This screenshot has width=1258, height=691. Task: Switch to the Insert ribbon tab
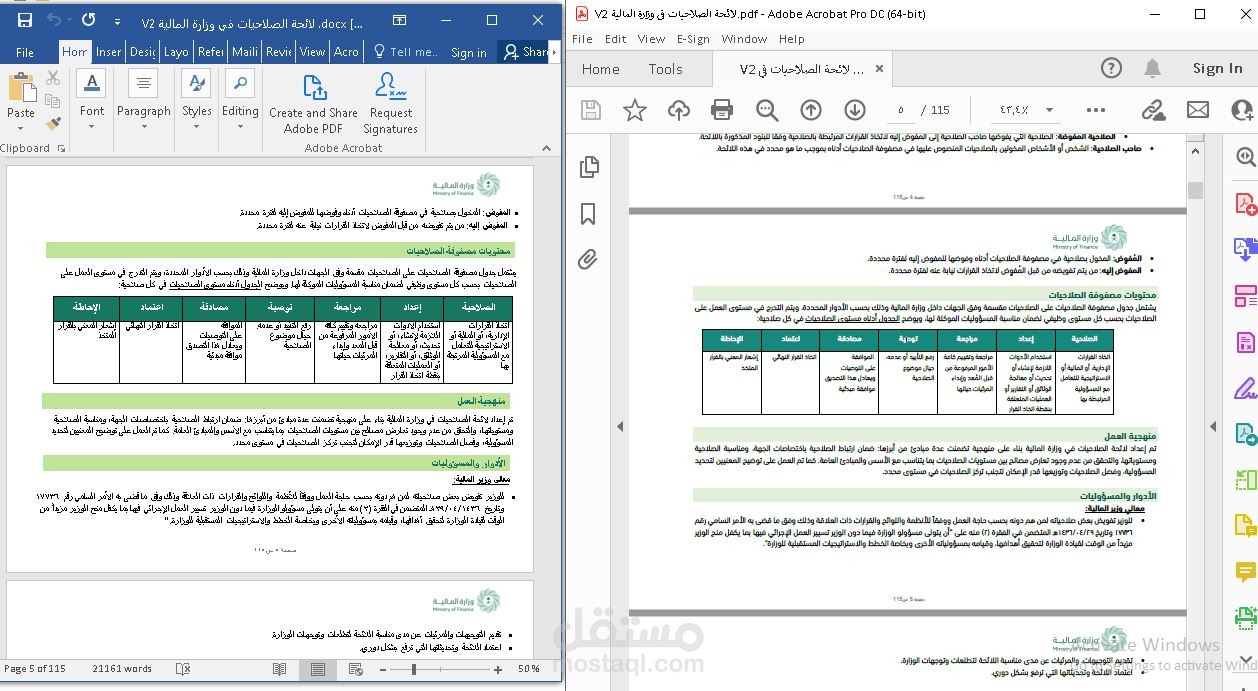click(x=109, y=52)
